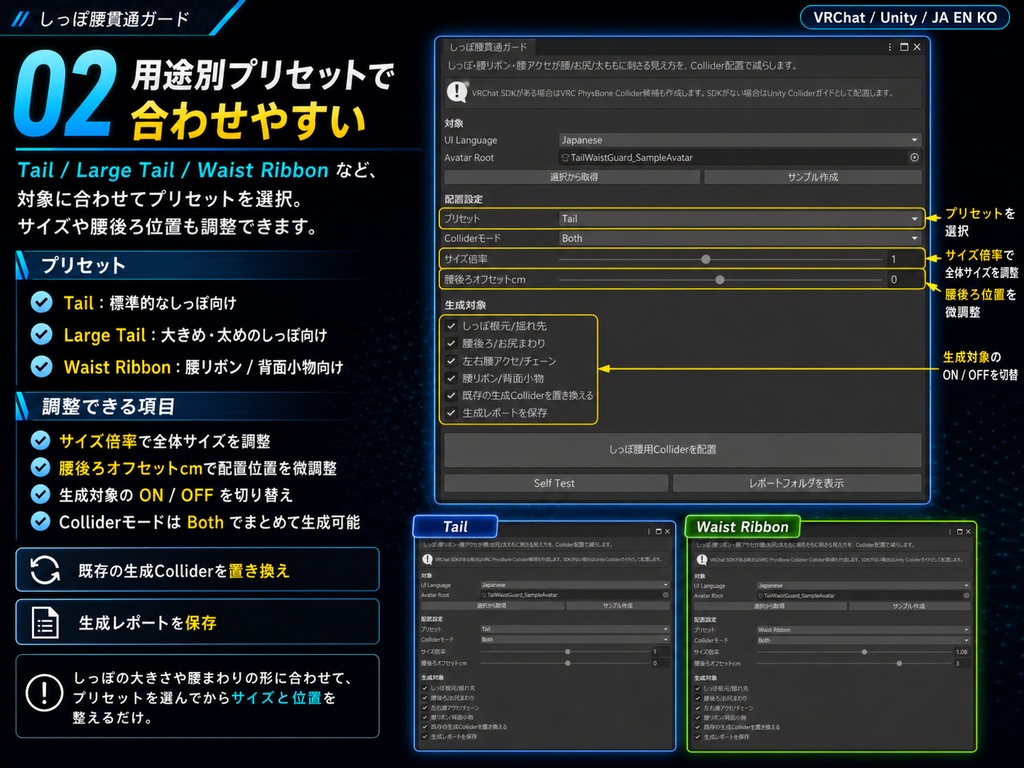Toggle 腰後ろ/お尻まわり checkbox in main window

point(451,343)
